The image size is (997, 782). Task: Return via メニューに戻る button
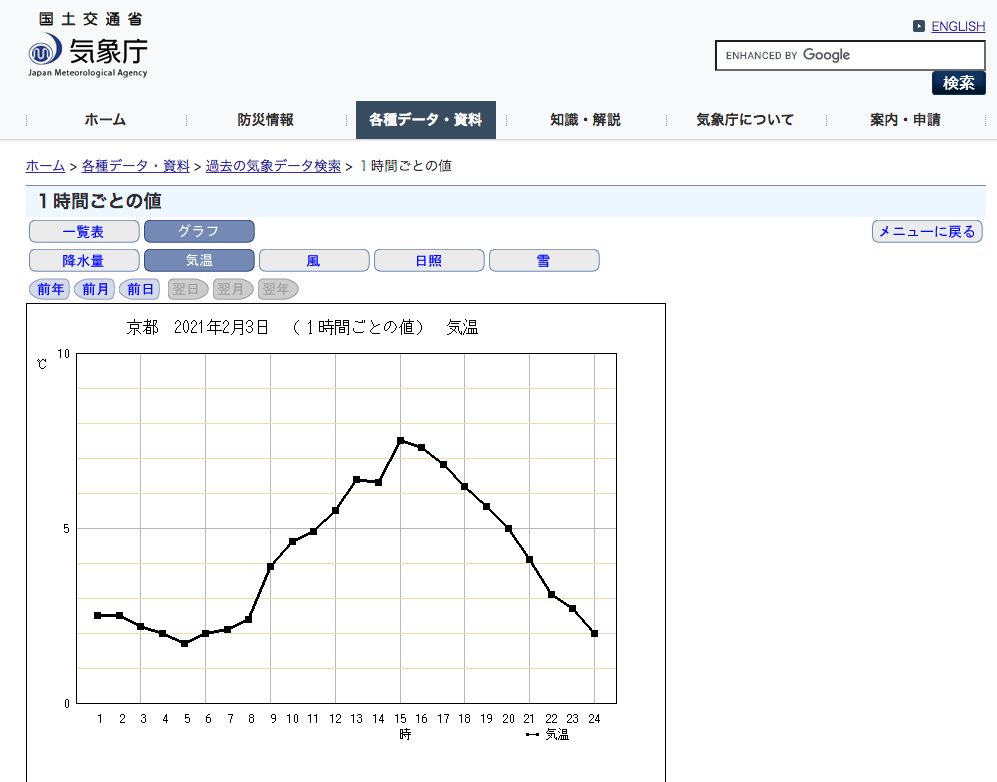(x=926, y=232)
